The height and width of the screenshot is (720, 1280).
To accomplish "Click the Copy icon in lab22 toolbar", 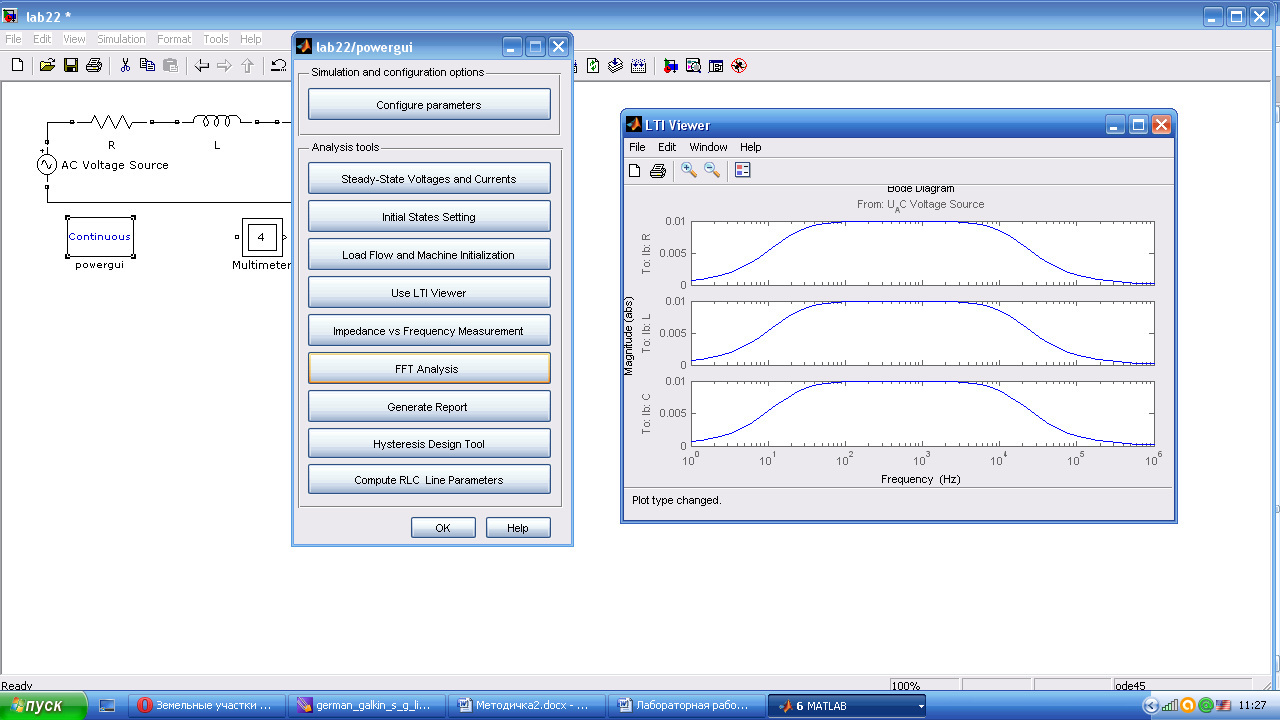I will (x=148, y=66).
